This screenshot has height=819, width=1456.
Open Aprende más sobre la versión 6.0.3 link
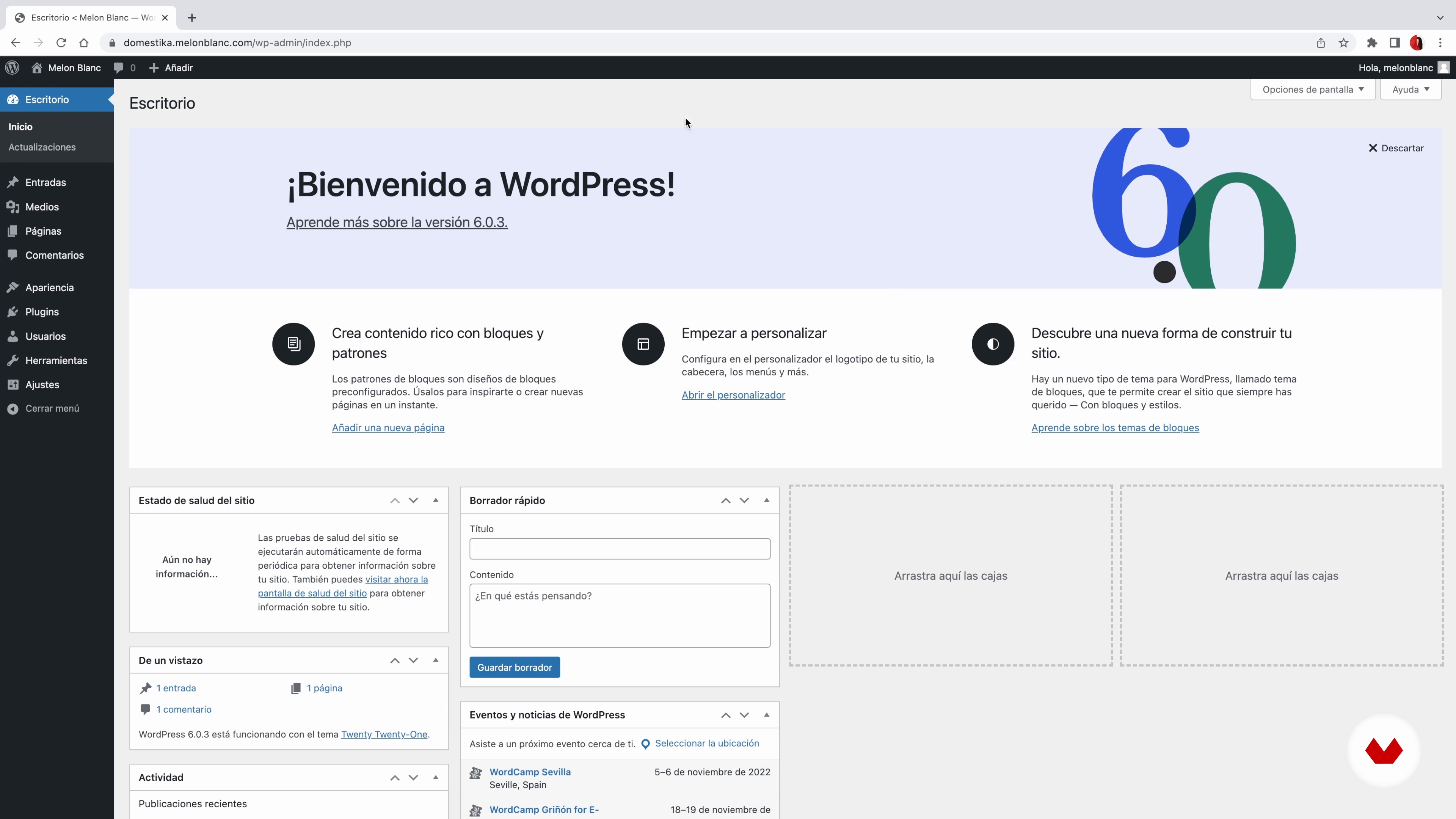397,222
